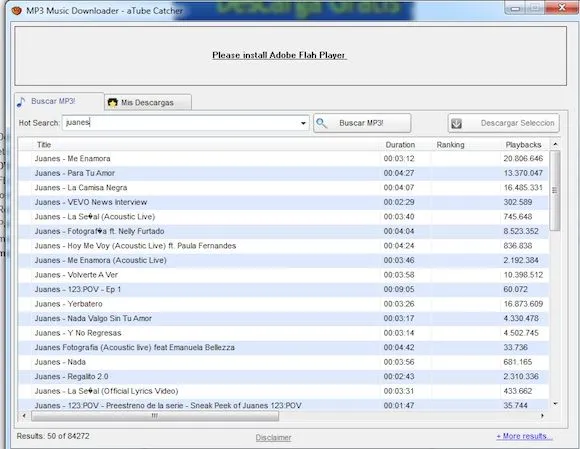Switch to the Mis Descargas tab
The image size is (580, 449).
[x=148, y=102]
